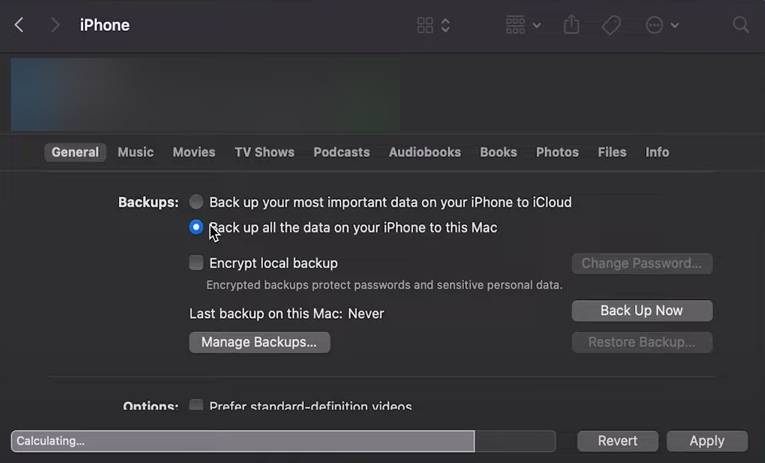Viewport: 765px width, 463px height.
Task: Open the ellipsis More Actions menu
Action: click(x=662, y=25)
